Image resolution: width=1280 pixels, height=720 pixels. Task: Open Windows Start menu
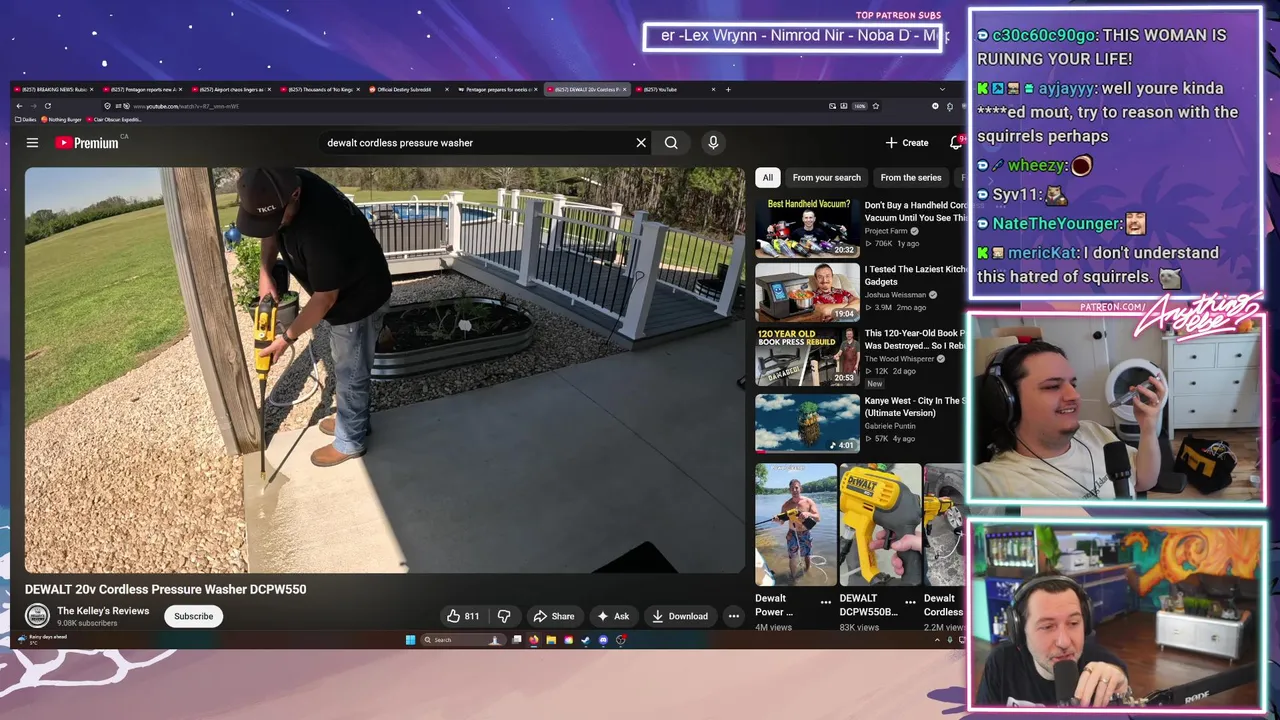410,640
